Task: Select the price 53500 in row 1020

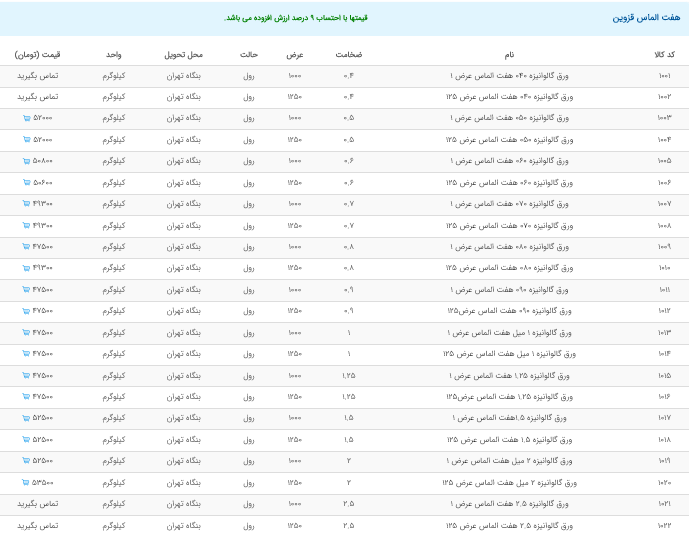Action: 43,483
